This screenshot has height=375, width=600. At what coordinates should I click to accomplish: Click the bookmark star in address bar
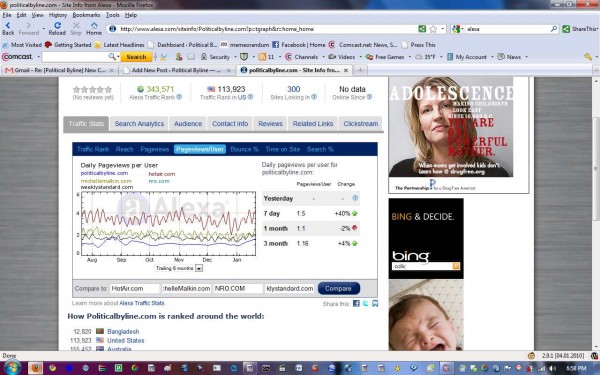[433, 29]
